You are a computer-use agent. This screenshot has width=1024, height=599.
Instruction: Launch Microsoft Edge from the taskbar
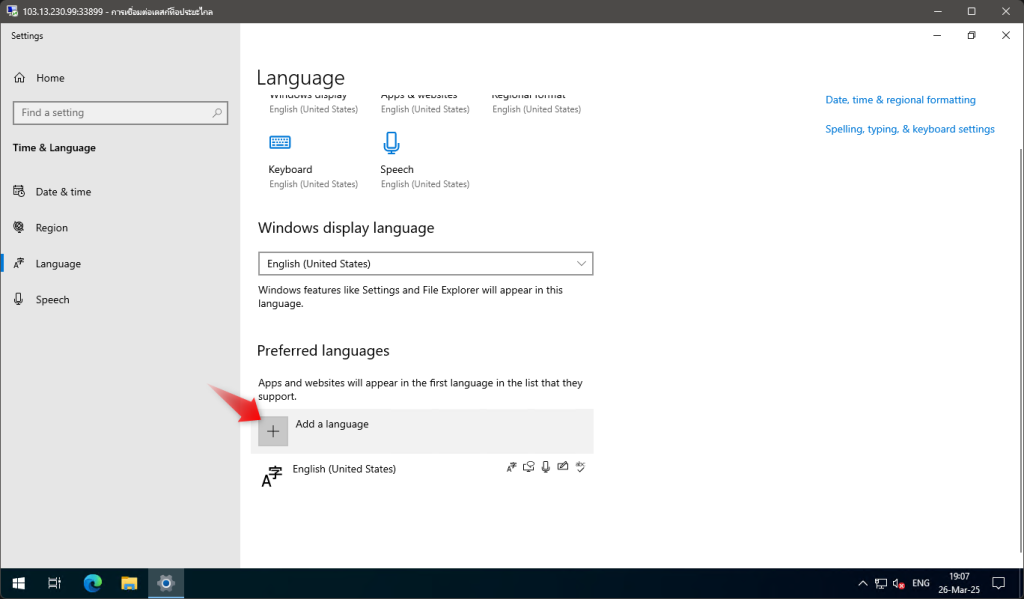[93, 583]
